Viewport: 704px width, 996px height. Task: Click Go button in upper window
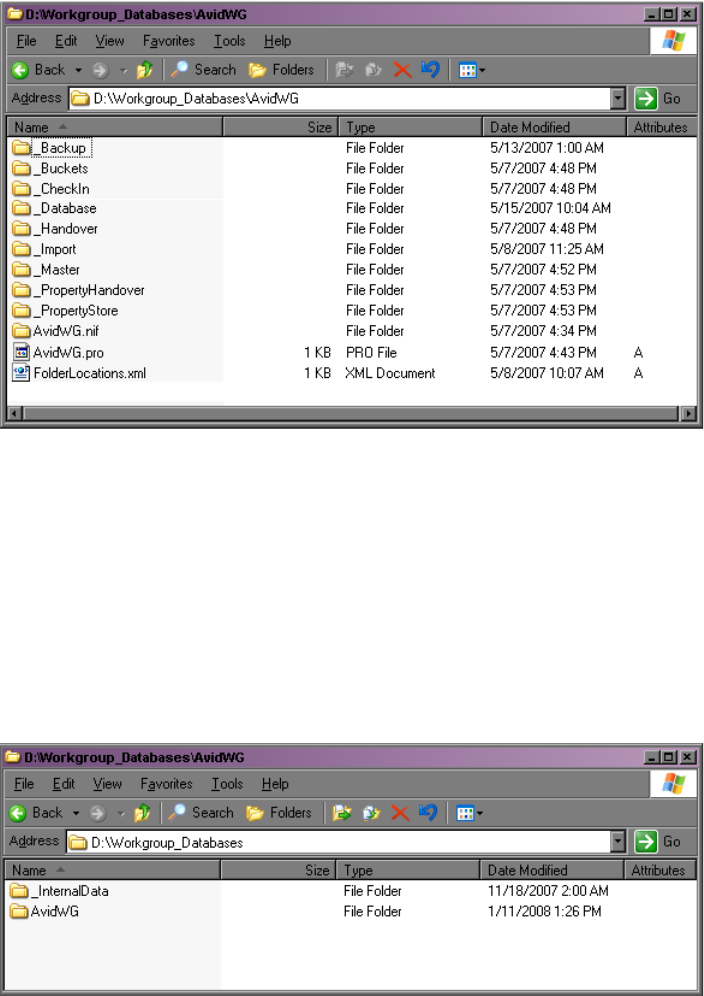(x=658, y=98)
